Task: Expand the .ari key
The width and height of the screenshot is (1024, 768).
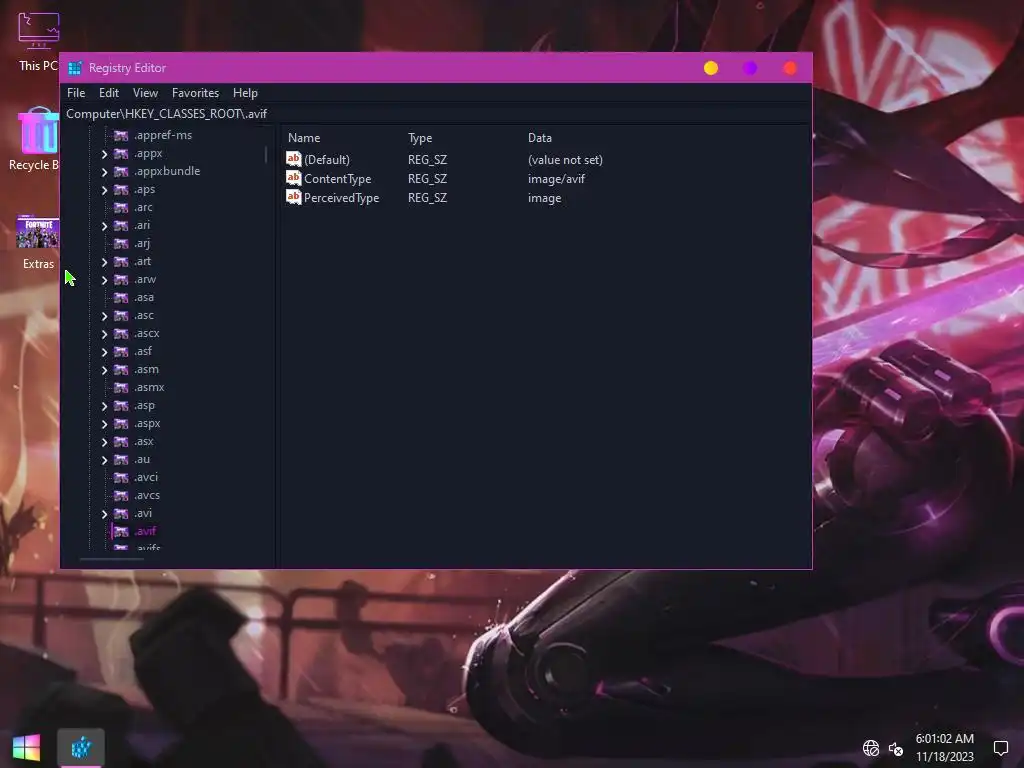Action: pos(104,226)
